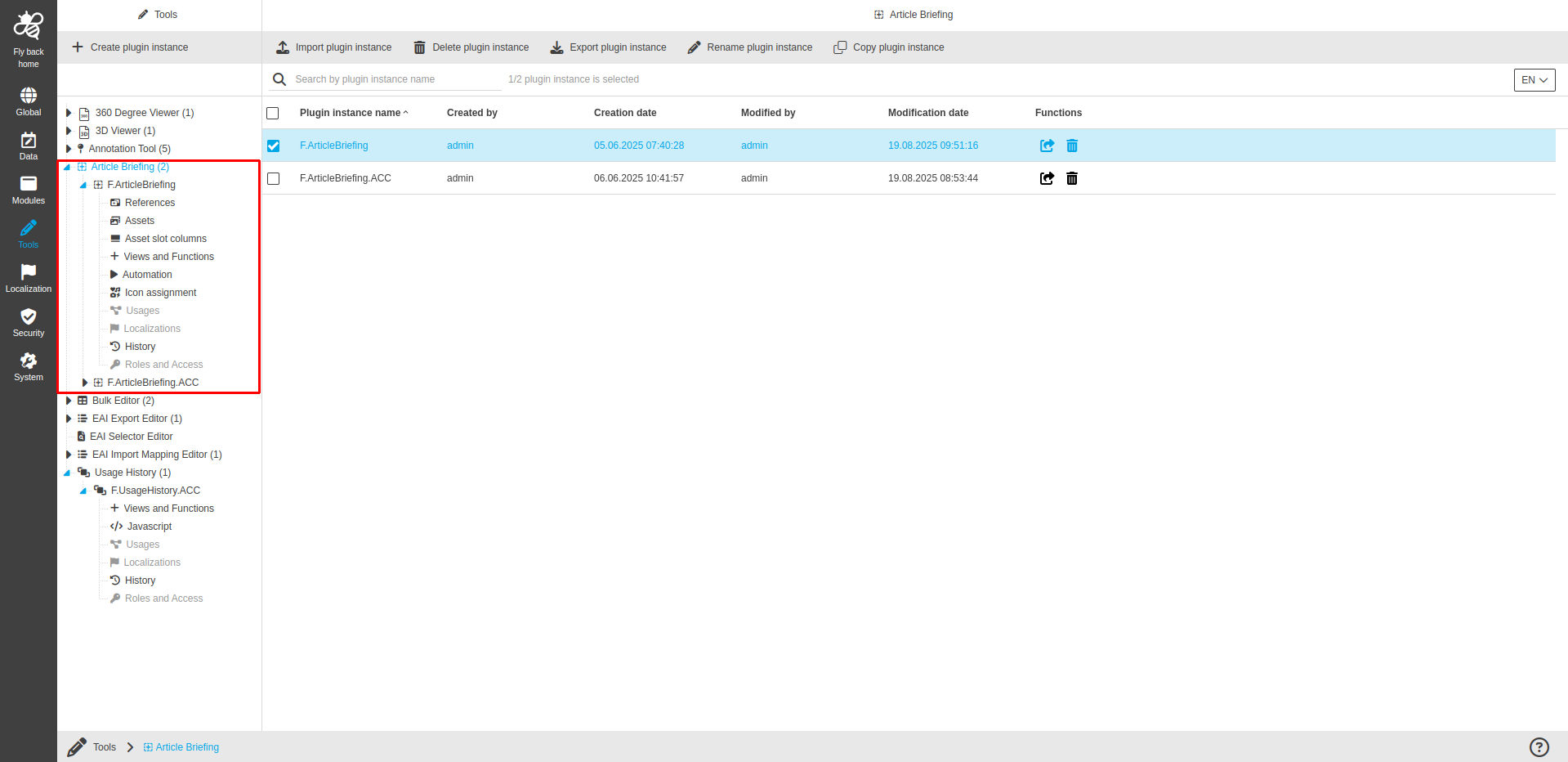Click the Modification date column header
The image size is (1568, 762).
[928, 113]
